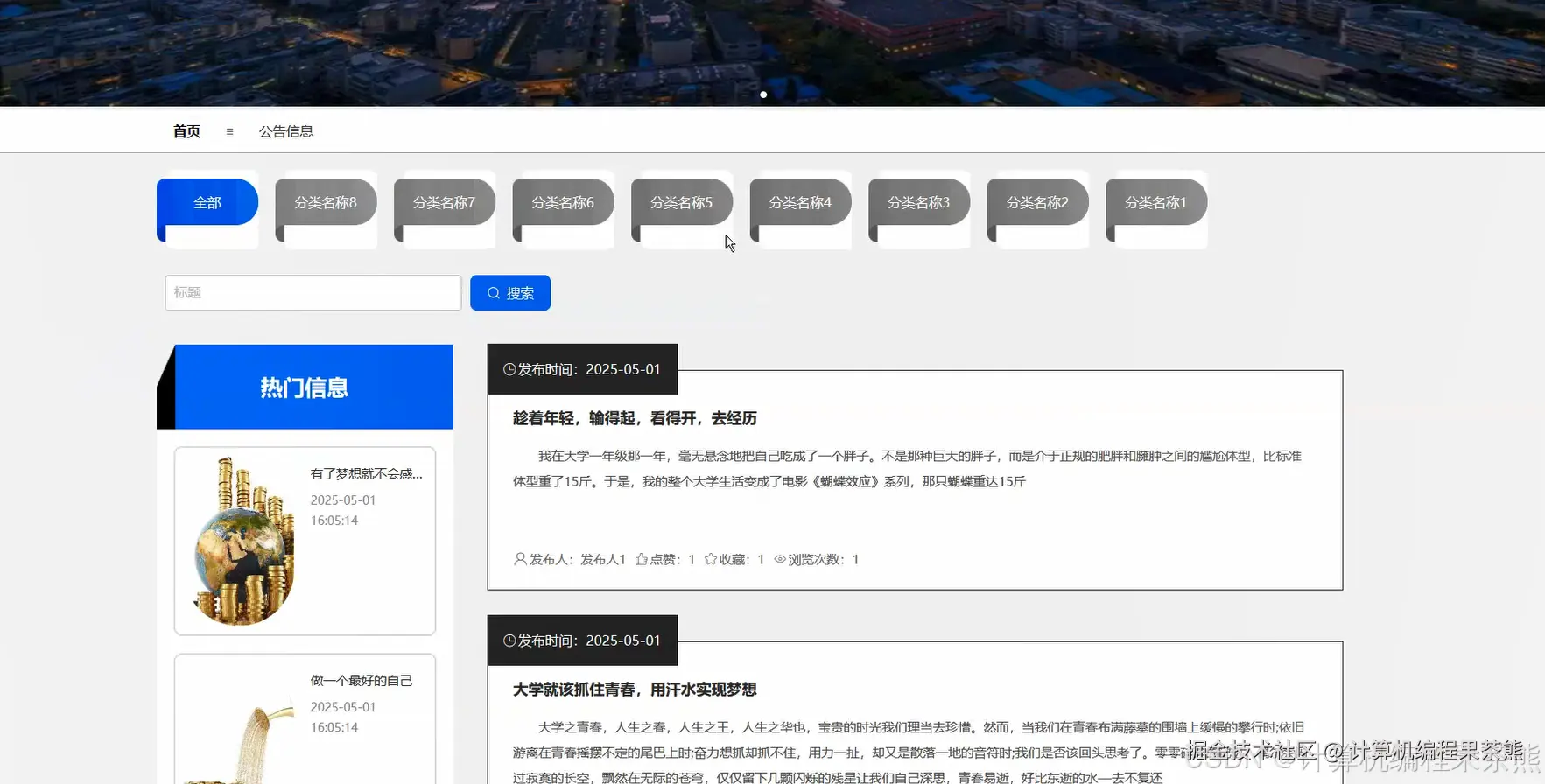Open the gold coins globe thumbnail
This screenshot has height=784, width=1545.
coord(242,541)
